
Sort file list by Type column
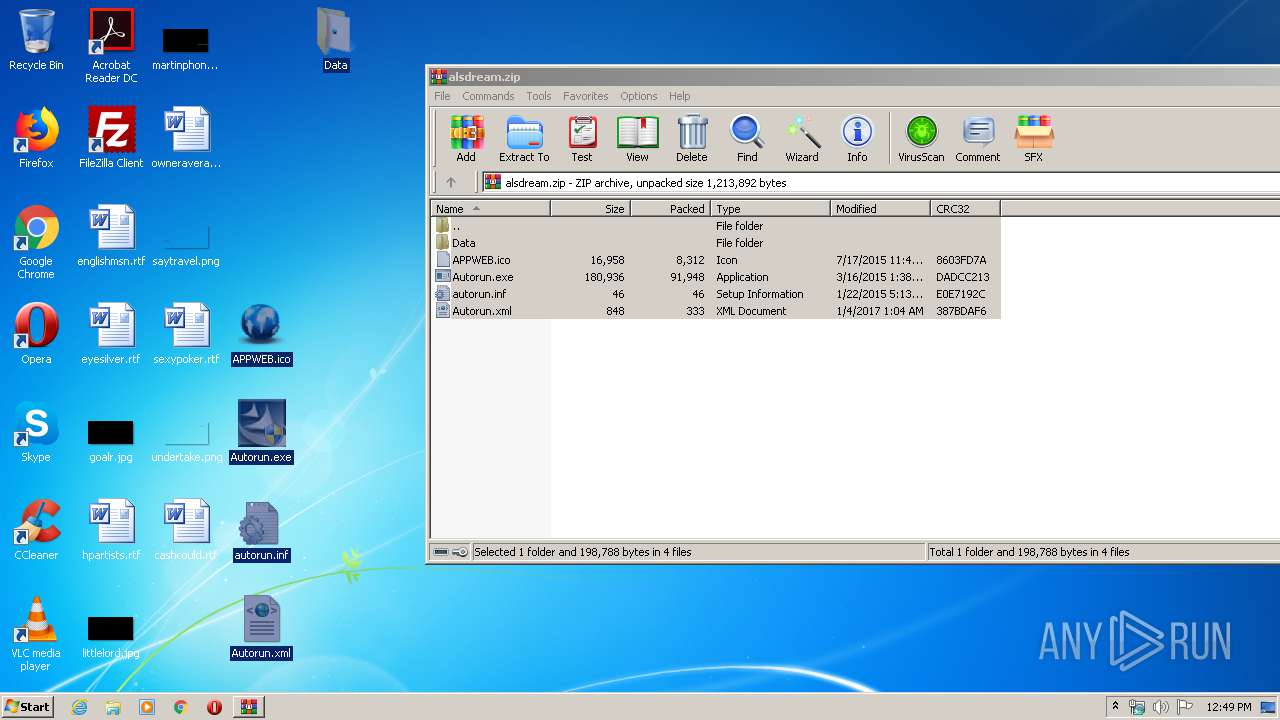(770, 208)
